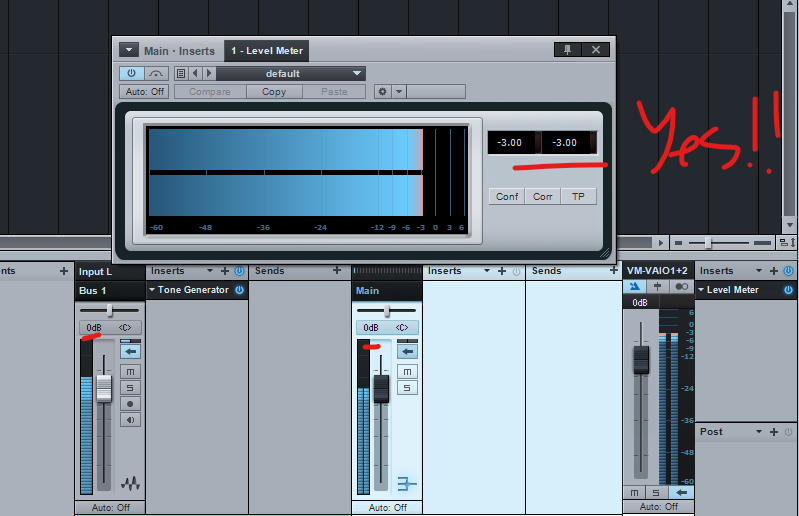
Task: Toggle VM-VAIO1+2 Inserts power button
Action: [788, 271]
